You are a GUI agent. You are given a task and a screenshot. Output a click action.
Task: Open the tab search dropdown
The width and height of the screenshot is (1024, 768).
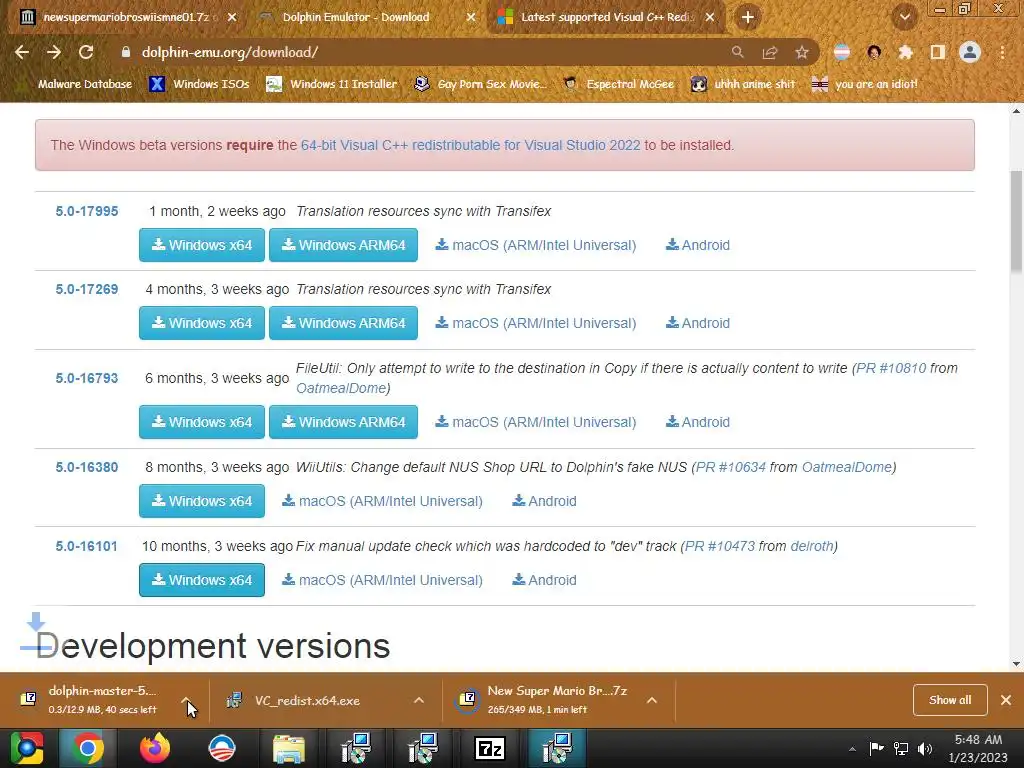point(905,18)
